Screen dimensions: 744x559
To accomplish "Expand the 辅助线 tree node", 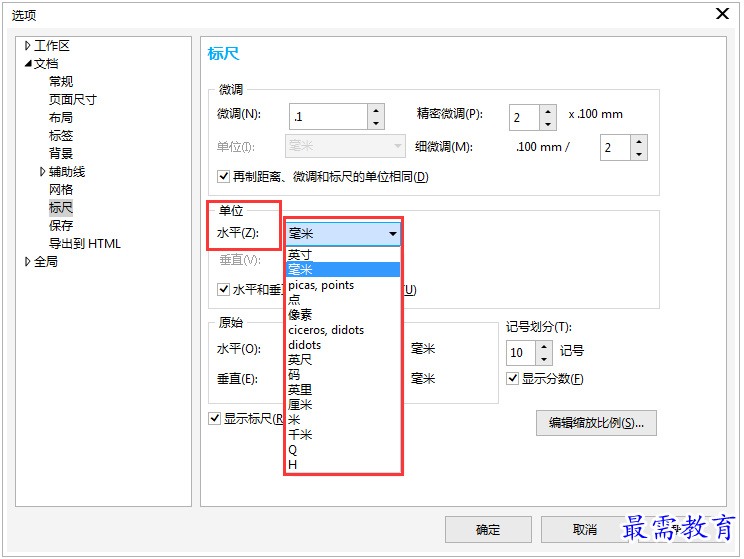I will (x=43, y=171).
